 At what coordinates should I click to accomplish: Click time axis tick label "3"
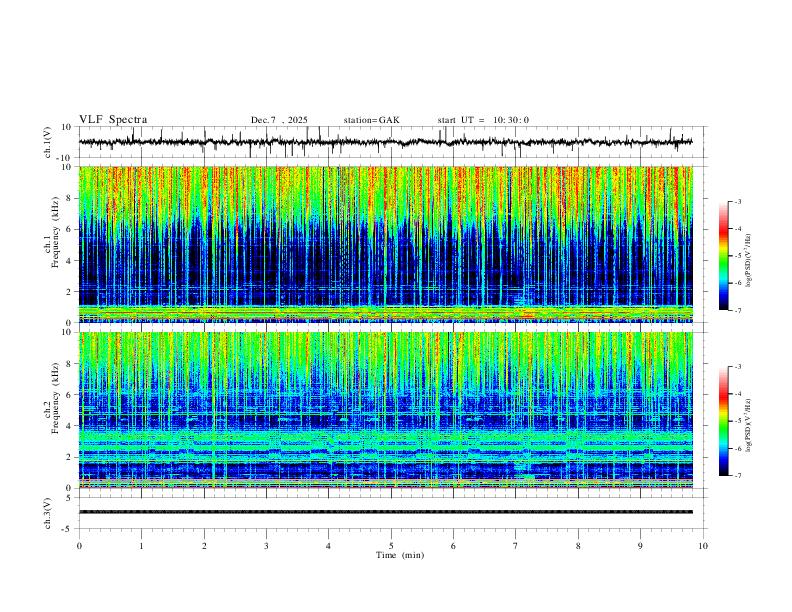[266, 546]
